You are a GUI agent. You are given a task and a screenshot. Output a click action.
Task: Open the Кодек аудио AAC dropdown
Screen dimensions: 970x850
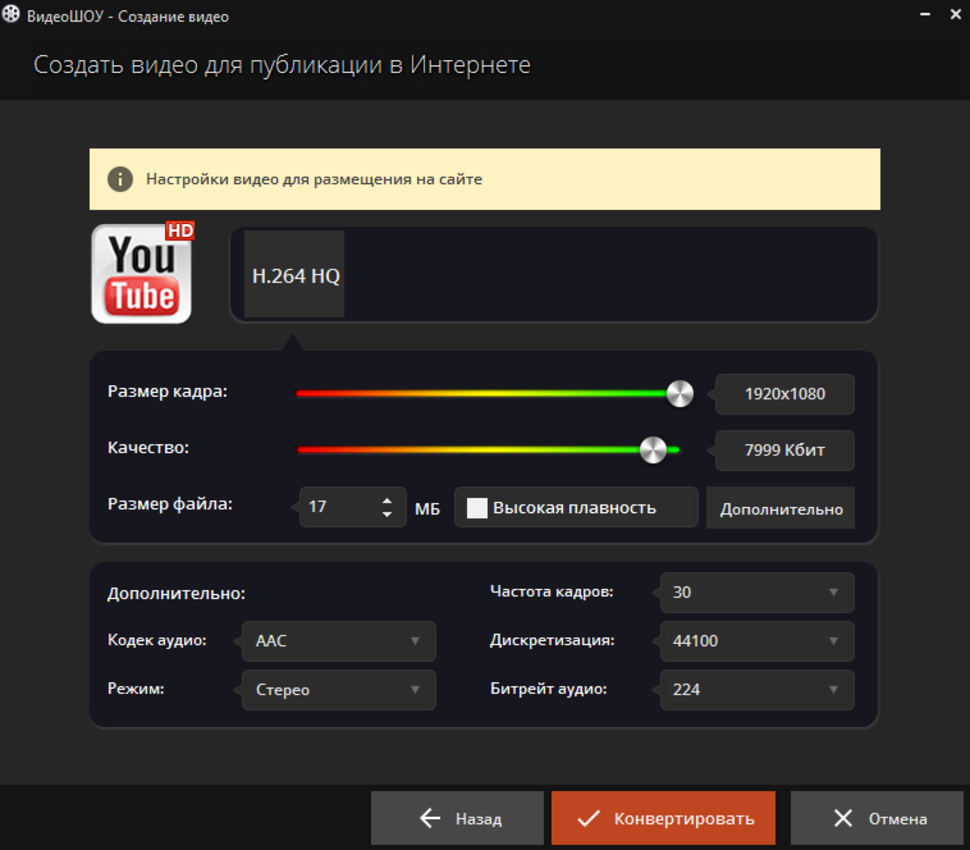tap(339, 641)
